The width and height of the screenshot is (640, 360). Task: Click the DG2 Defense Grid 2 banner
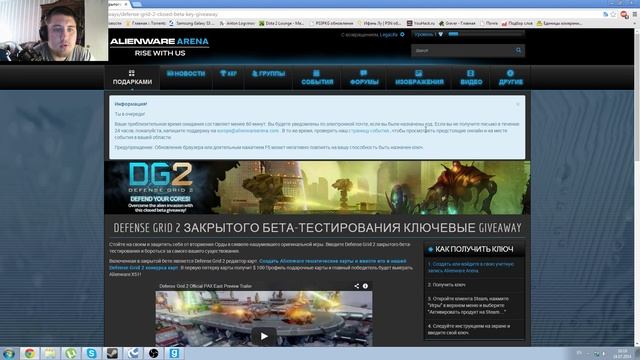(317, 187)
